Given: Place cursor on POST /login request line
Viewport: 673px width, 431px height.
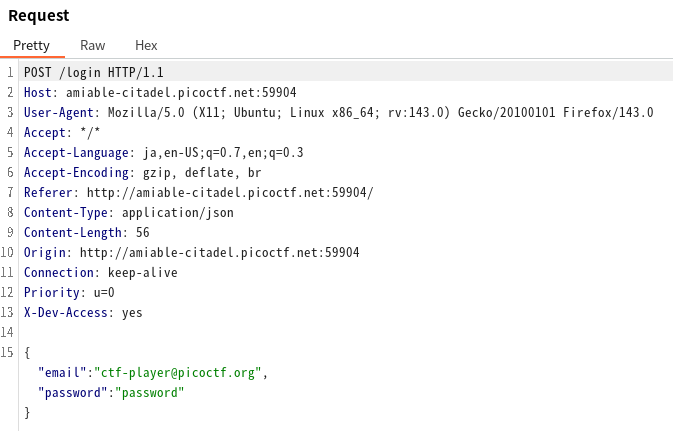Looking at the screenshot, I should point(93,72).
